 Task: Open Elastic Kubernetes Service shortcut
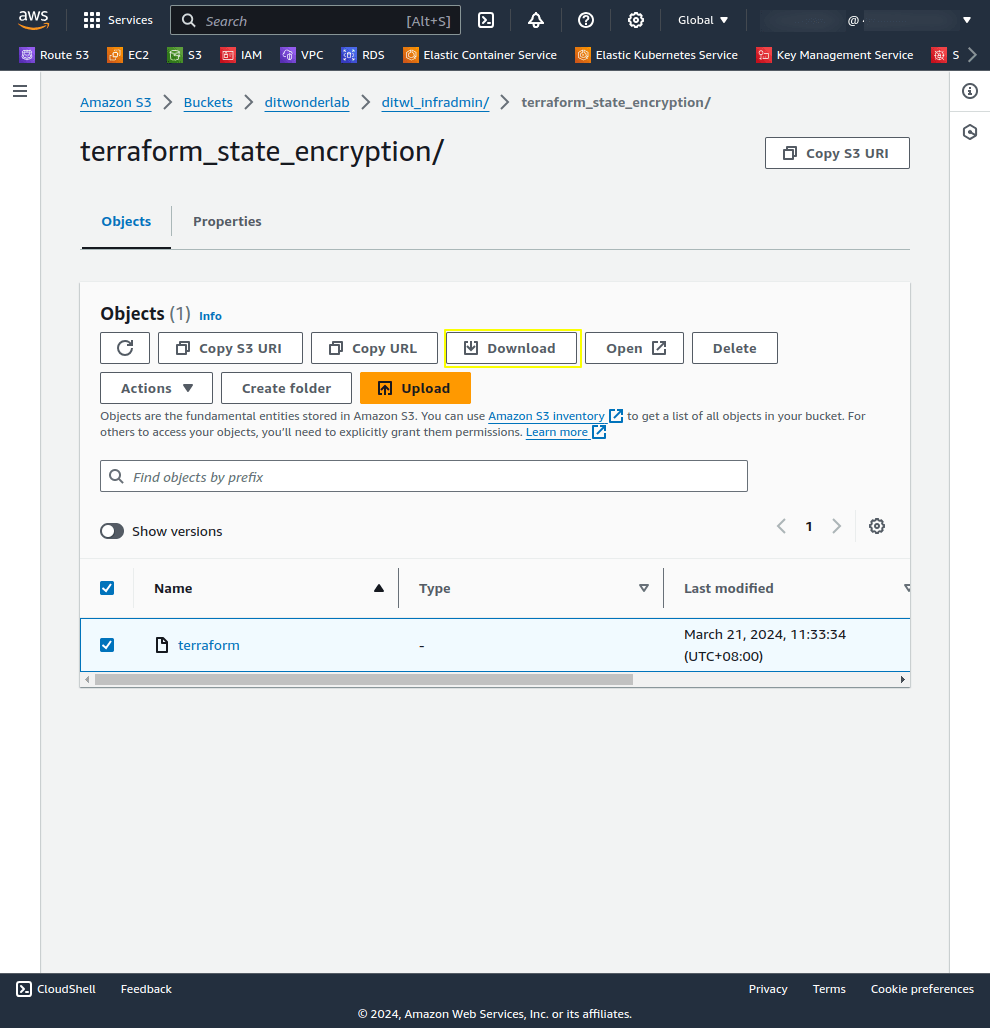656,55
